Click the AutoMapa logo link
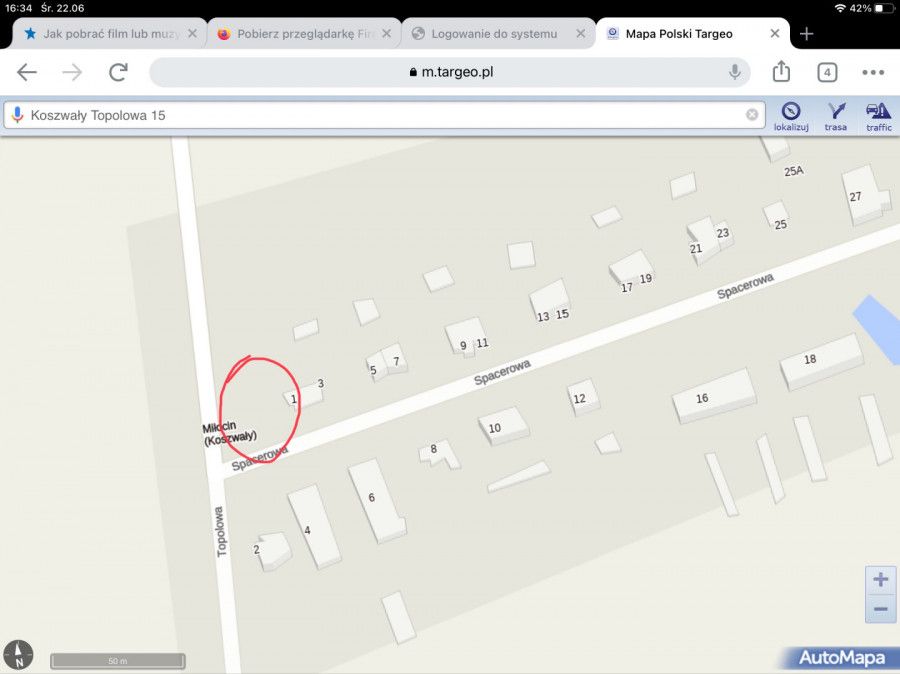The image size is (900, 674). point(842,657)
